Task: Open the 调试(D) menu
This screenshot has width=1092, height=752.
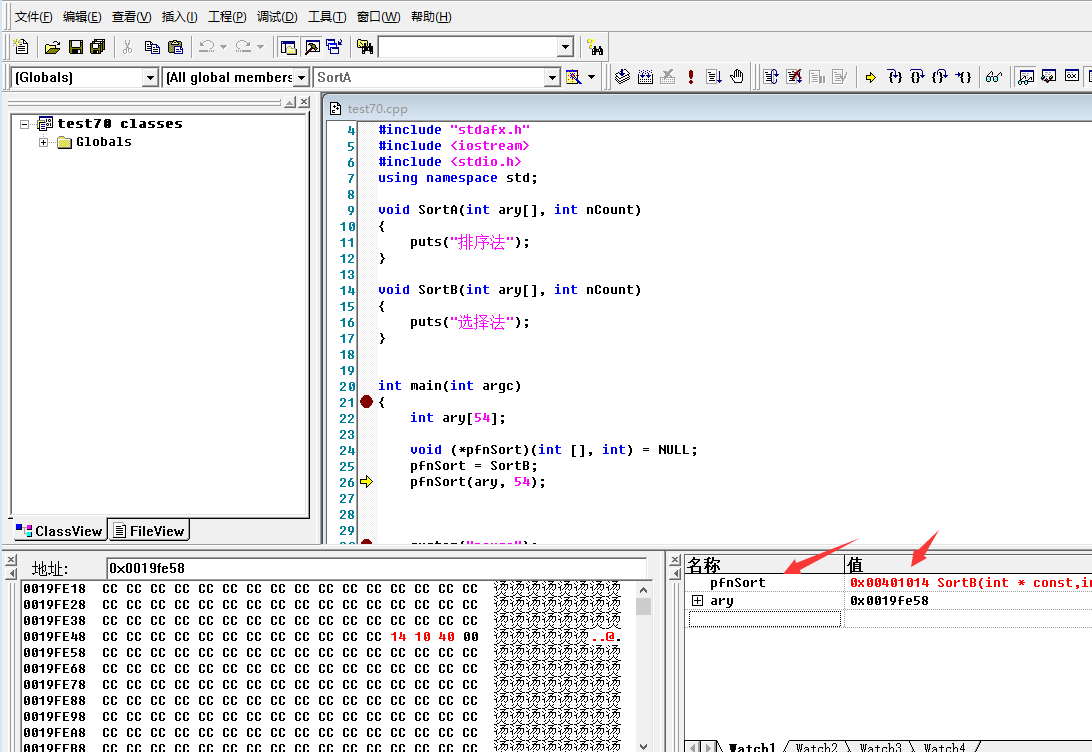Action: (276, 16)
